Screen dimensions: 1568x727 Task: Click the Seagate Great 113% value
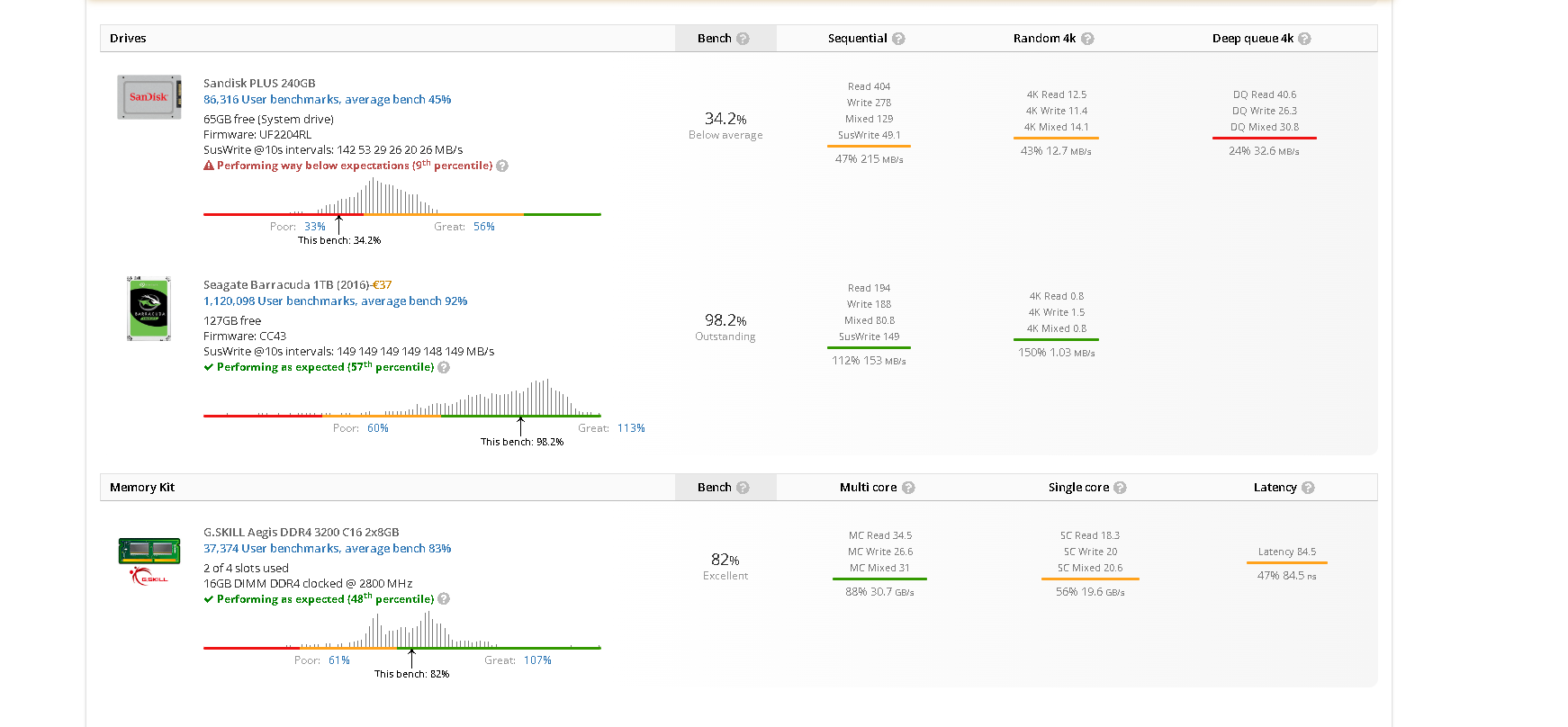pos(631,428)
